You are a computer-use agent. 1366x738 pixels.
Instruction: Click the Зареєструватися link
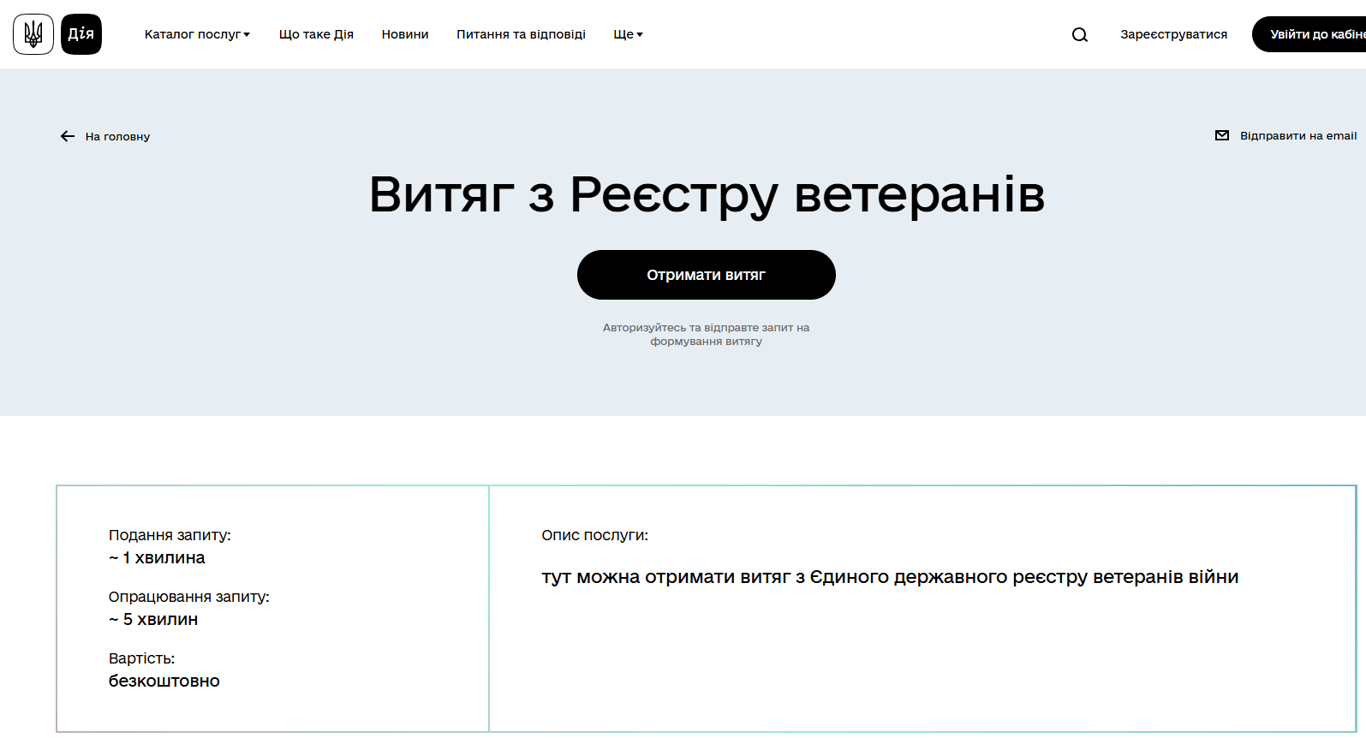click(x=1174, y=34)
